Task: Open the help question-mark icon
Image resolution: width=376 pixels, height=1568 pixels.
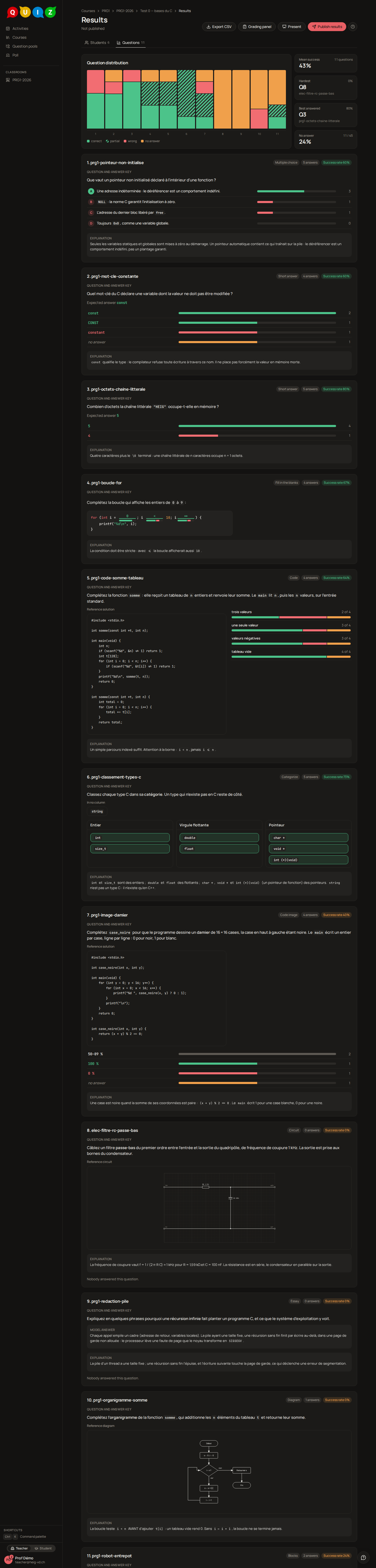Action: tap(353, 27)
